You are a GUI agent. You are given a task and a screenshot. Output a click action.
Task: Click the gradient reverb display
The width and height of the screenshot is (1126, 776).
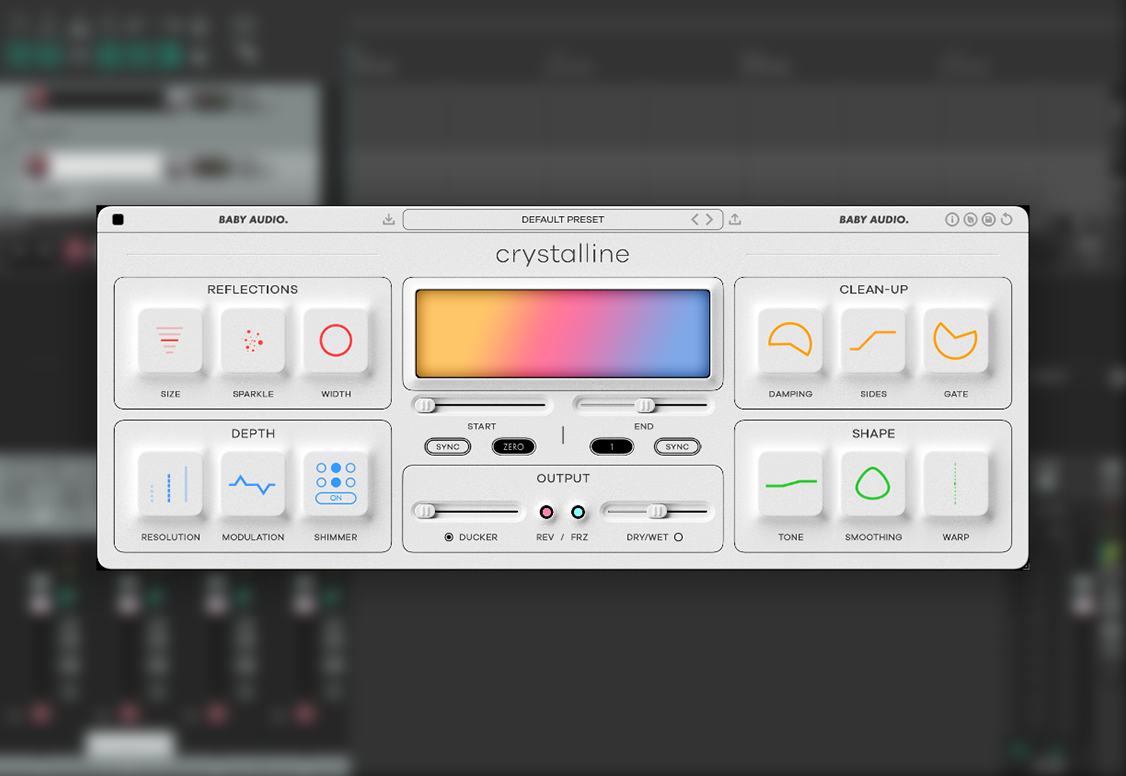(562, 334)
